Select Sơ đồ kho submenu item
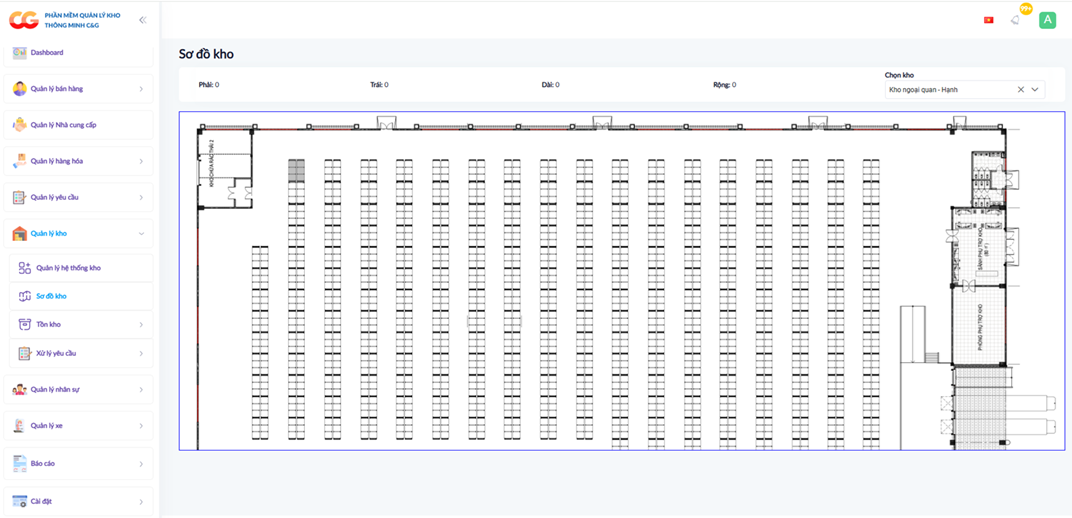This screenshot has height=518, width=1072. pos(51,296)
